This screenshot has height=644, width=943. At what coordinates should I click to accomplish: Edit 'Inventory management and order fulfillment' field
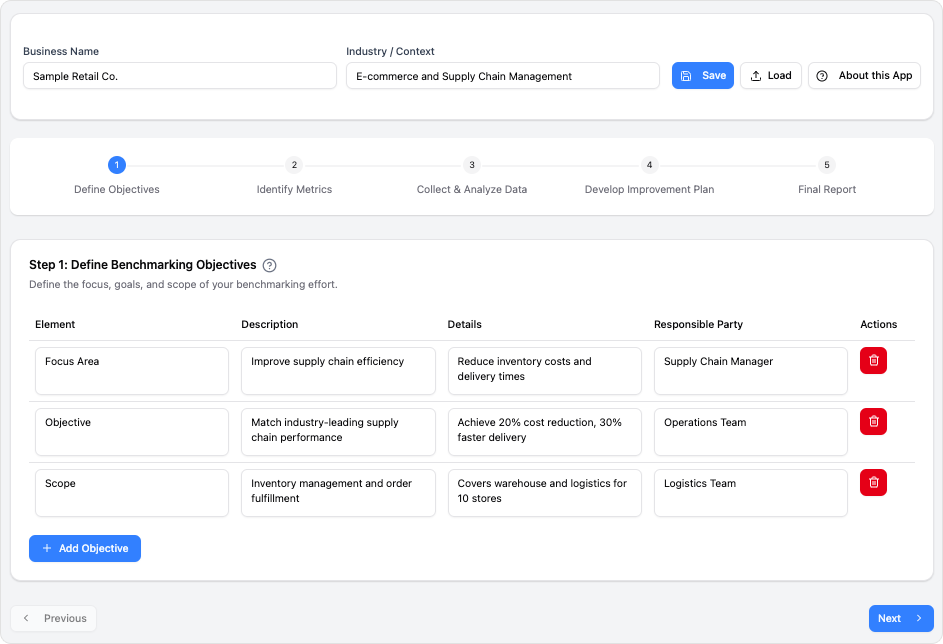(338, 493)
